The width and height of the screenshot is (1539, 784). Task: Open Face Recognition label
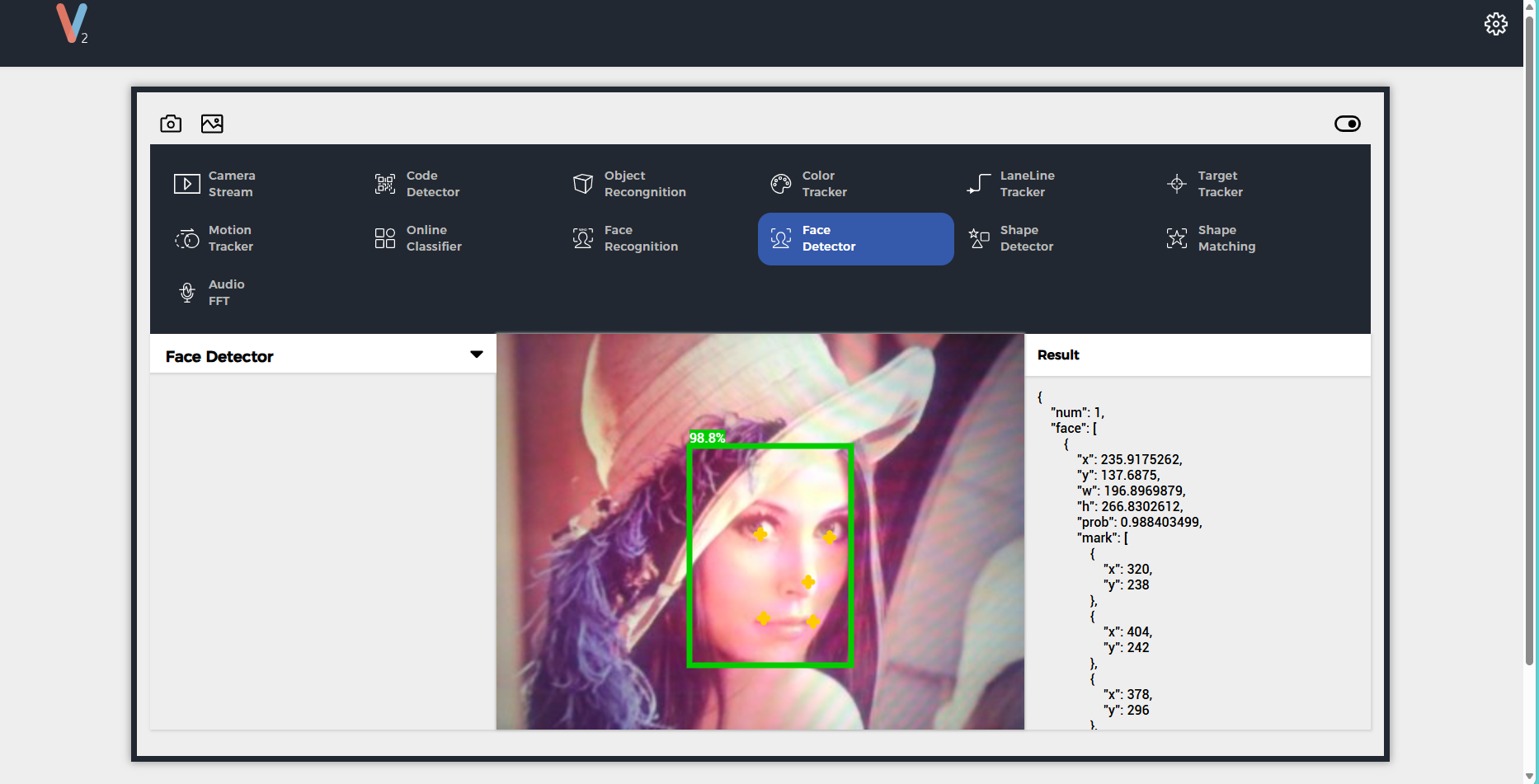(641, 238)
